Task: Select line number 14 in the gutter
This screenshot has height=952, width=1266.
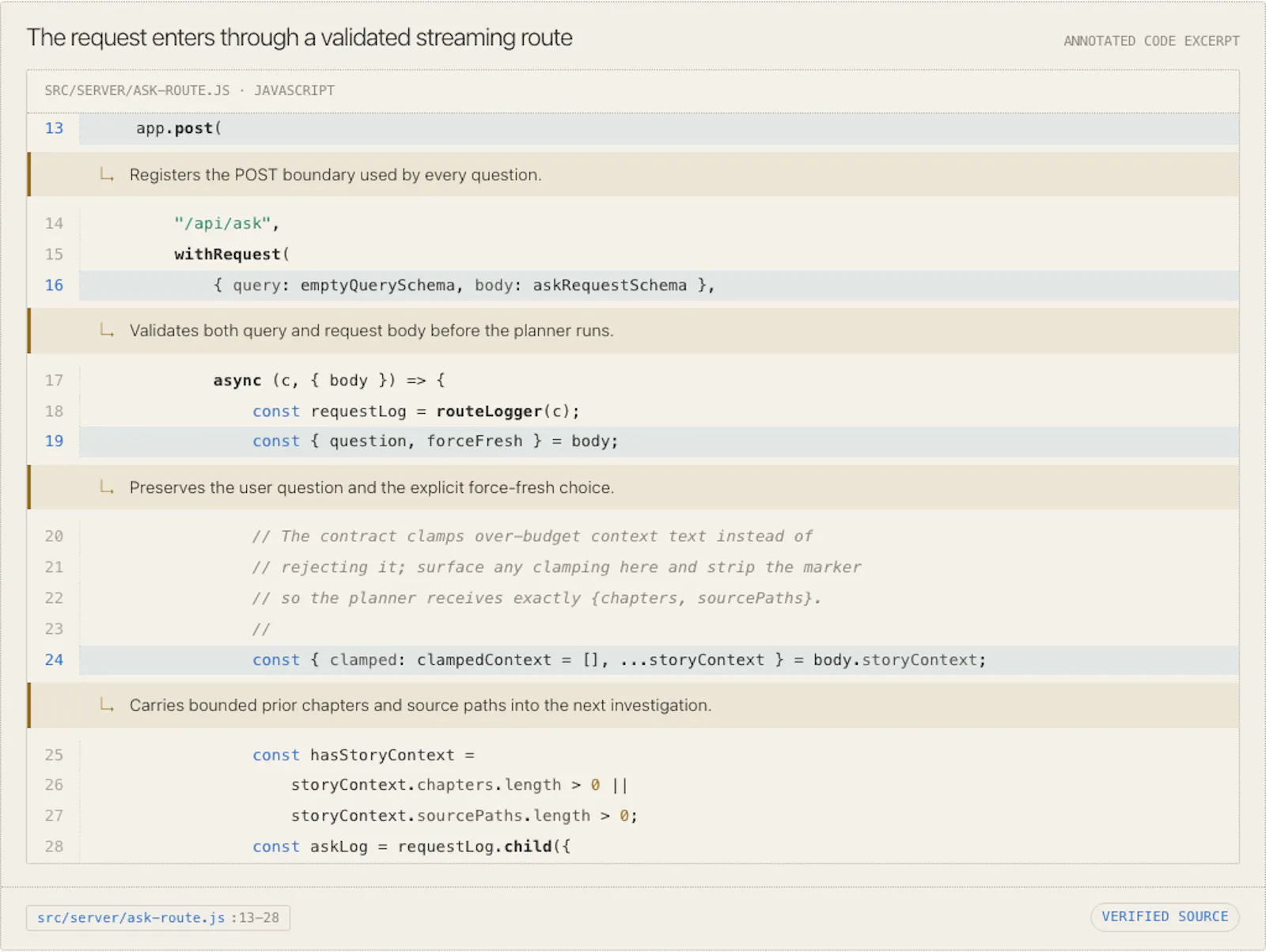Action: [x=54, y=223]
